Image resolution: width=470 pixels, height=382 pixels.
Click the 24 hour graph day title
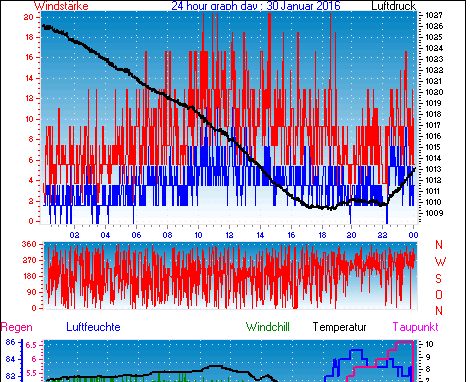coord(256,6)
